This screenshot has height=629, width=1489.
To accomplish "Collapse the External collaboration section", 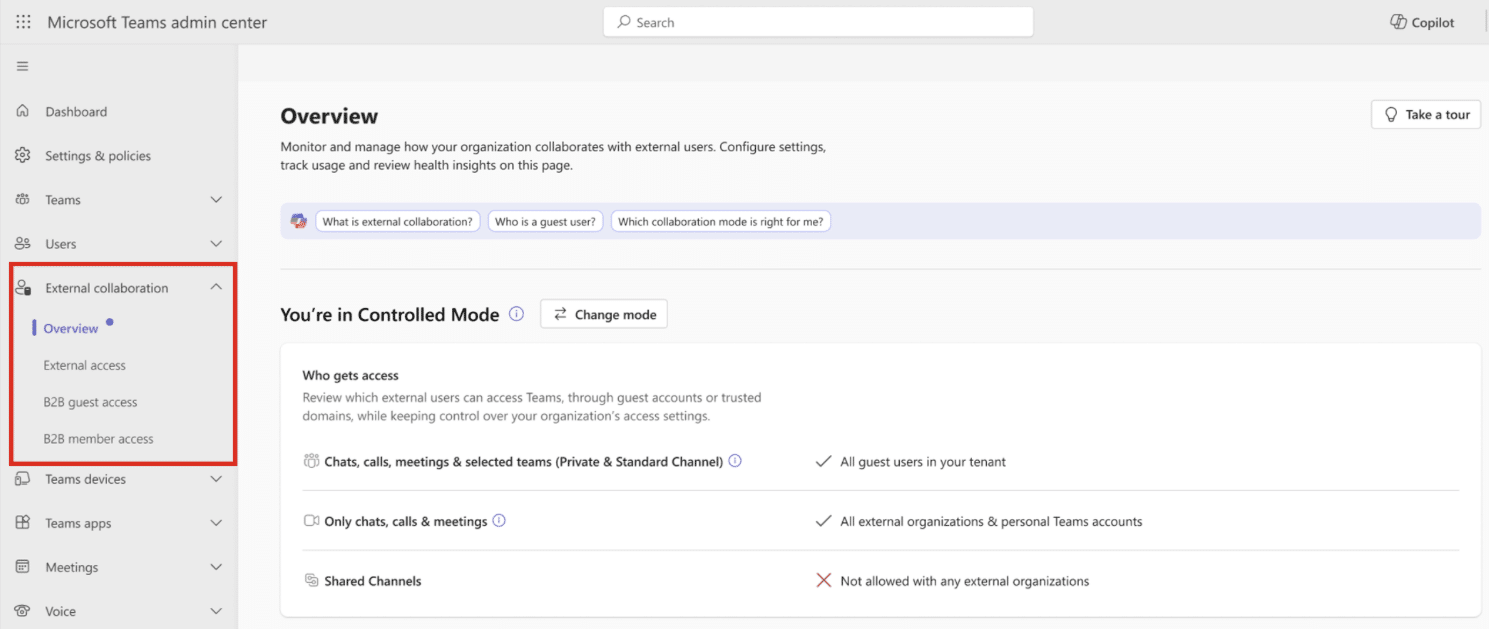I will 216,288.
